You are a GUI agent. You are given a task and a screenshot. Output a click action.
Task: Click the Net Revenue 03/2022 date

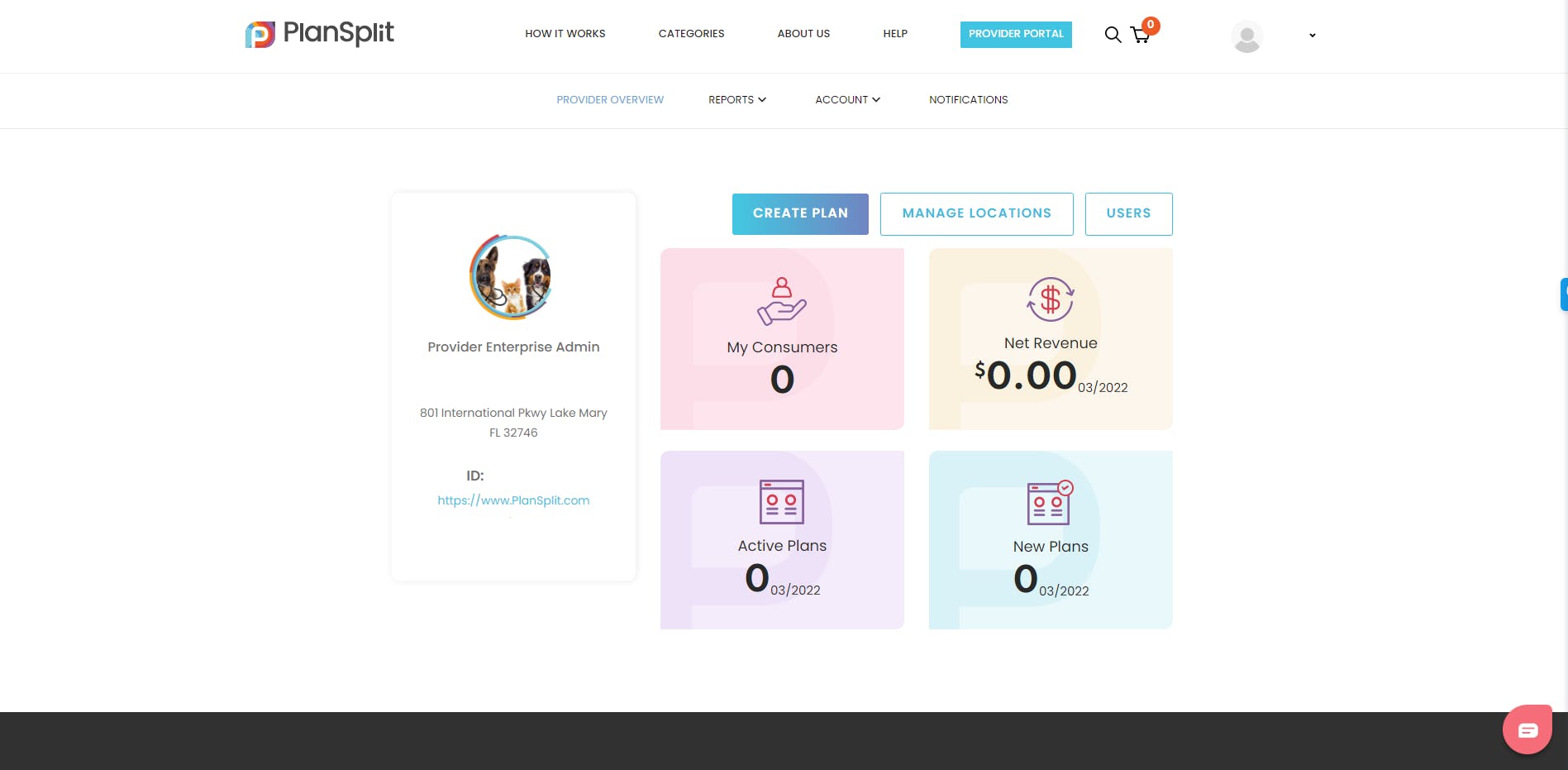[x=1103, y=388]
